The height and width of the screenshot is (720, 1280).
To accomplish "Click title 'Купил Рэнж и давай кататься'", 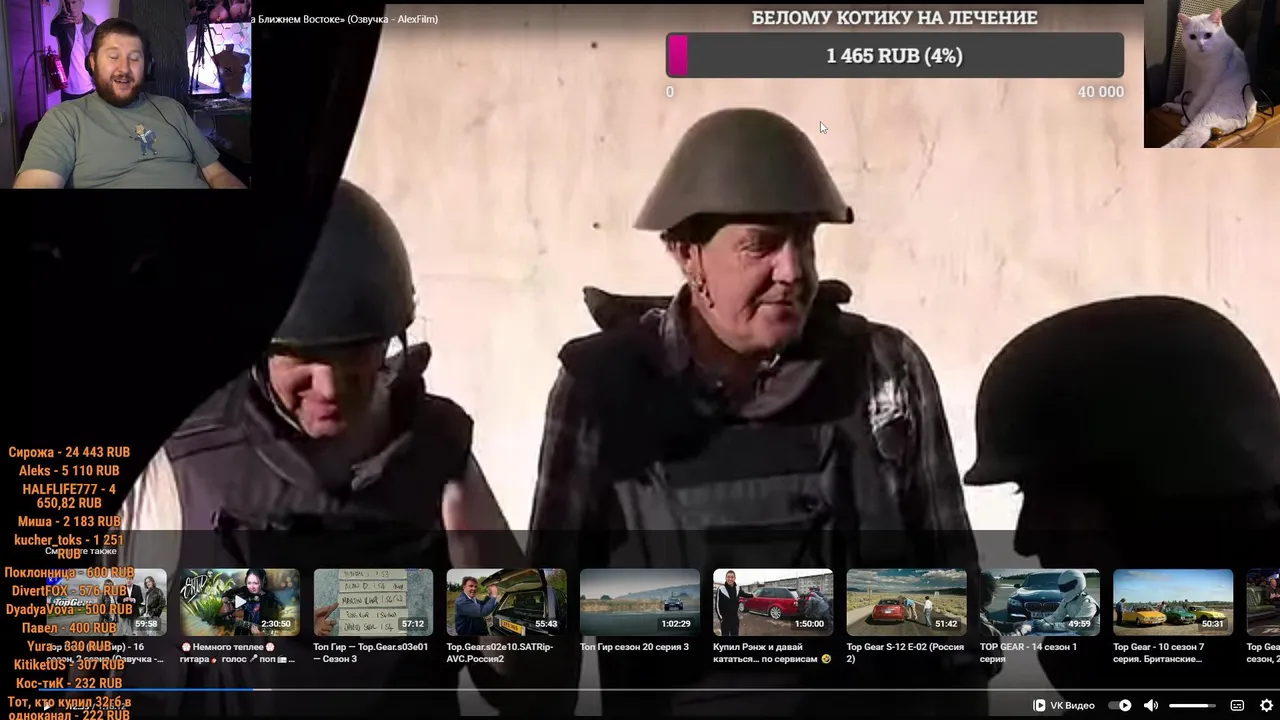I will (772, 653).
